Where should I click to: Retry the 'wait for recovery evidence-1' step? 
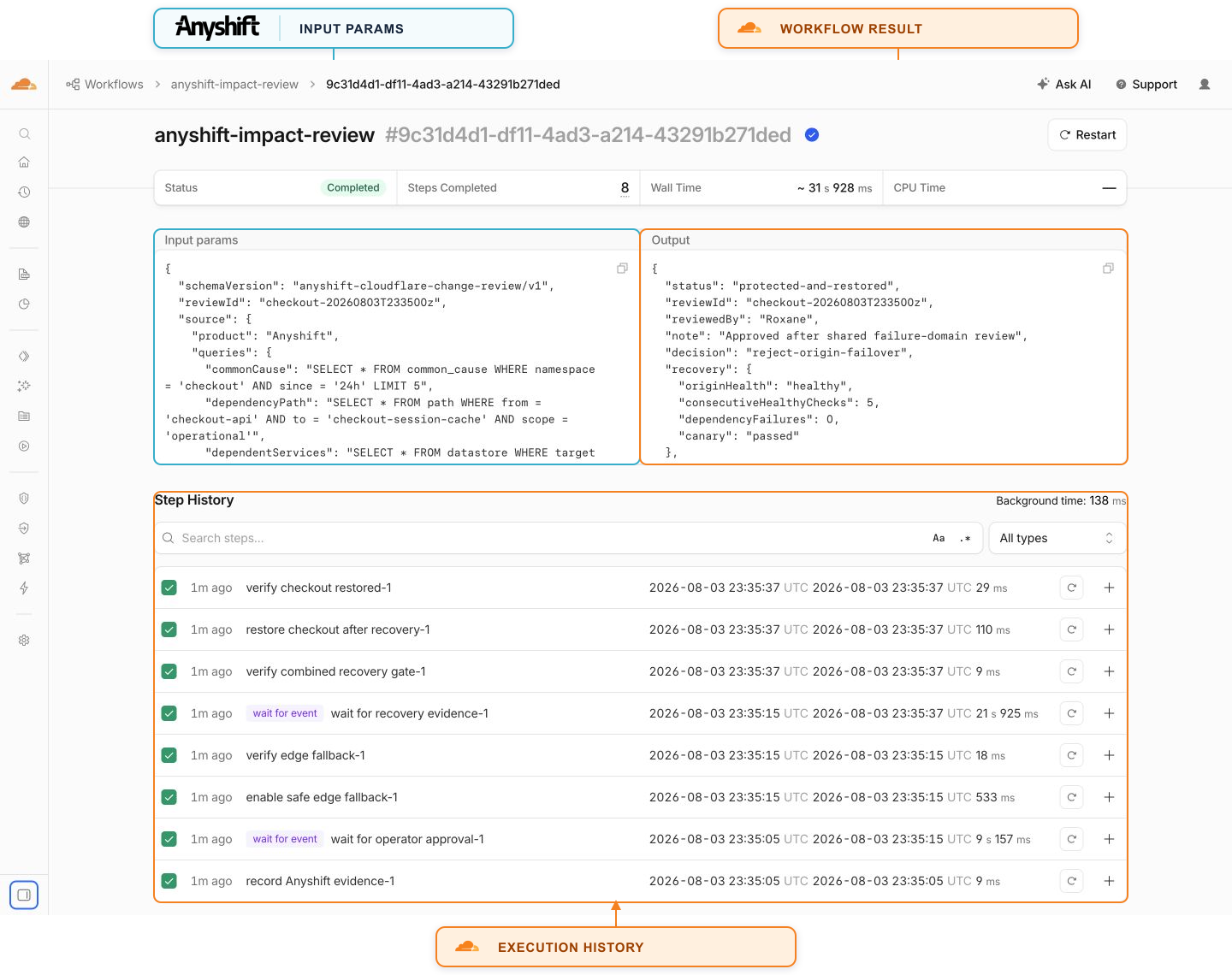1071,713
